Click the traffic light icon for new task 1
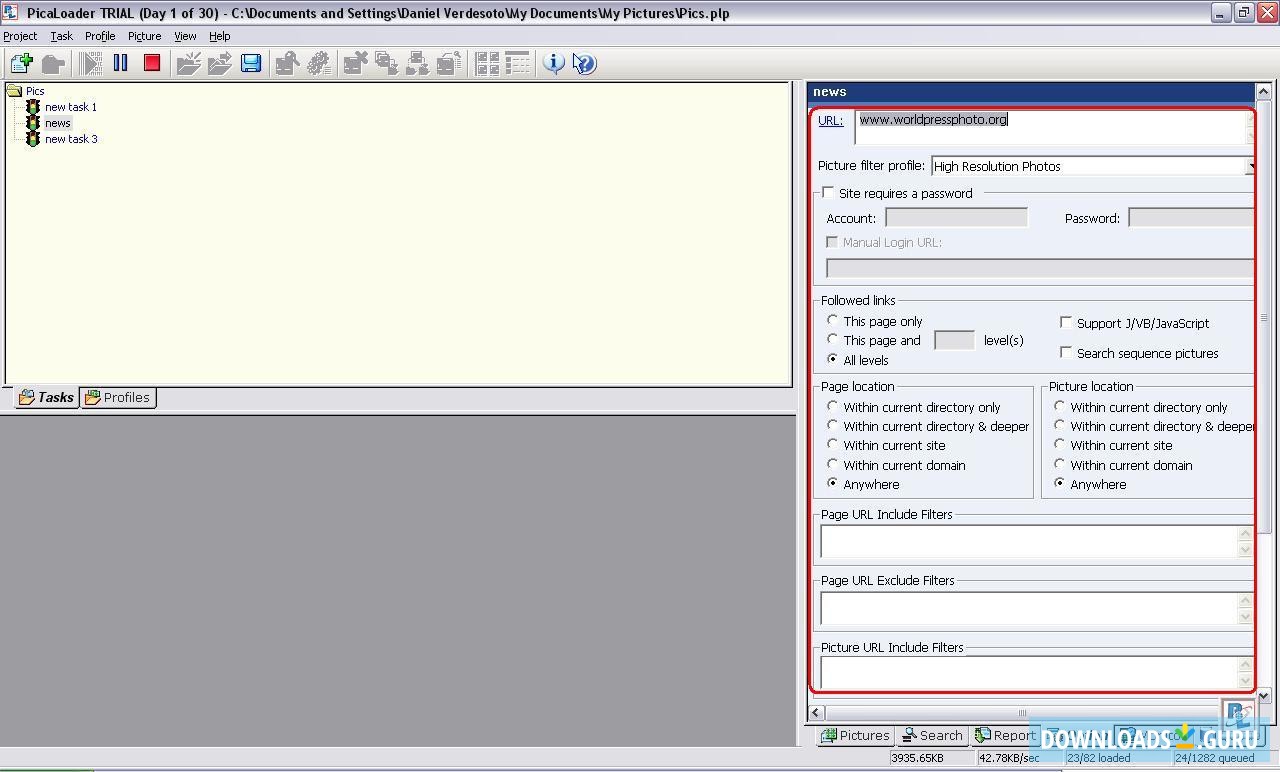 coord(32,107)
